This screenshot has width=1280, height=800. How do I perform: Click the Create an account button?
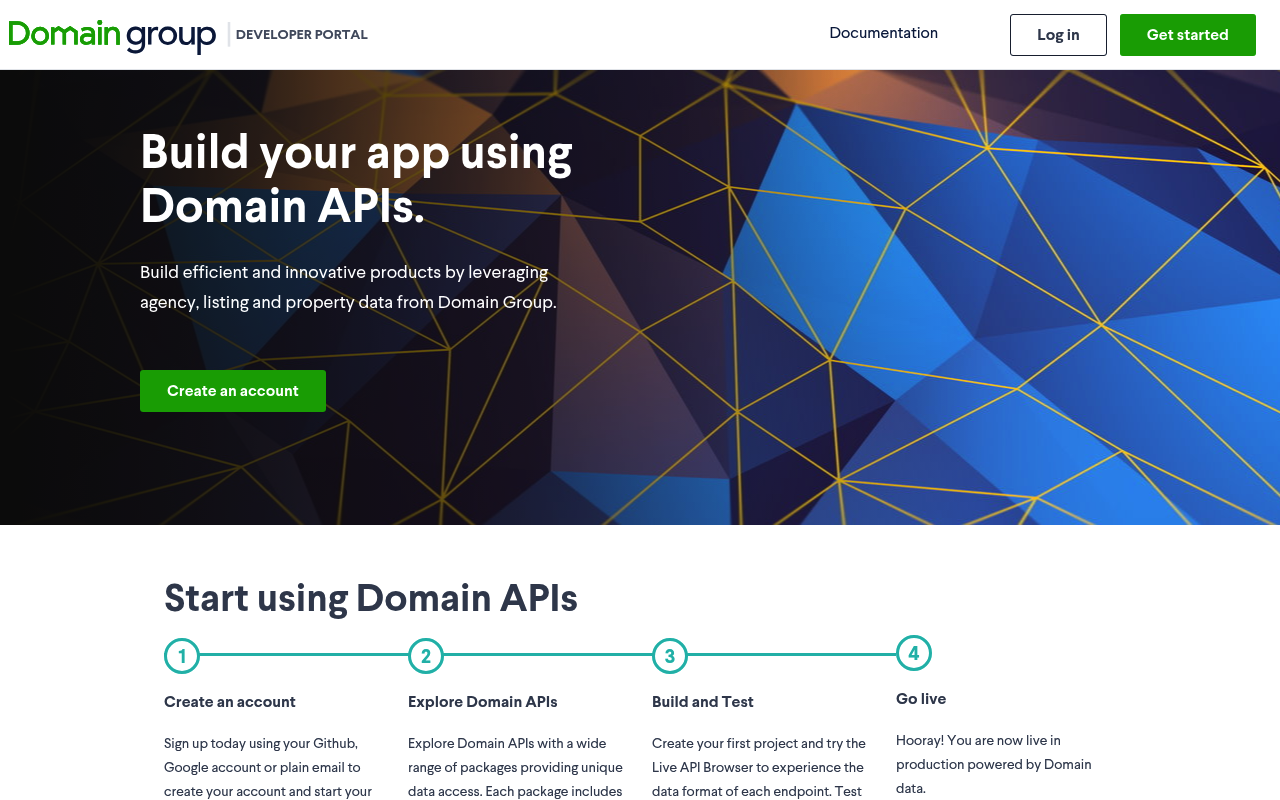coord(233,391)
